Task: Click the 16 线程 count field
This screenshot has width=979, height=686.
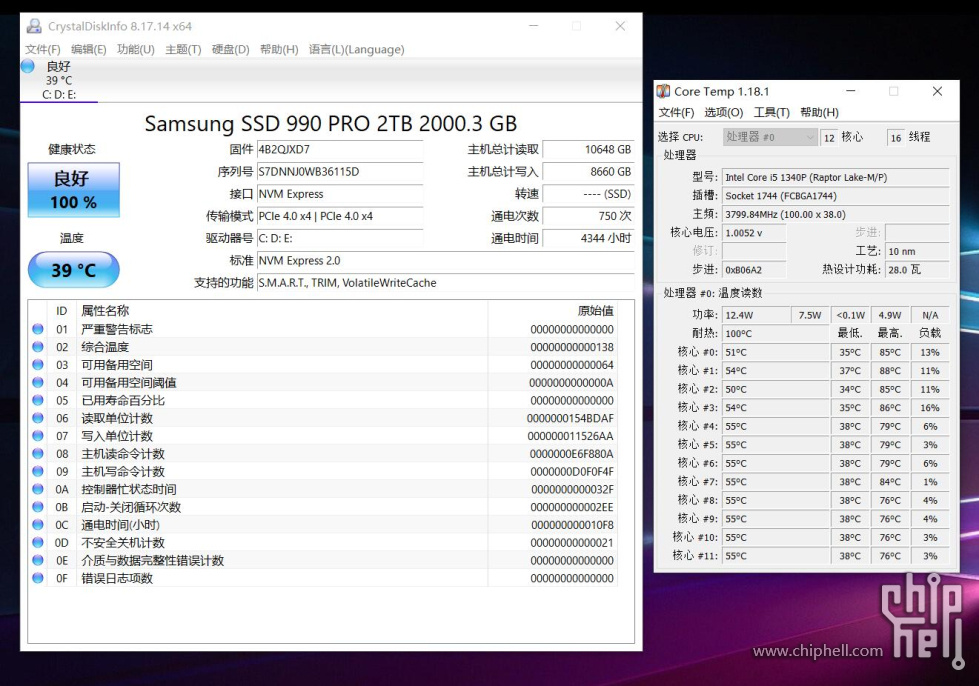Action: click(x=896, y=137)
